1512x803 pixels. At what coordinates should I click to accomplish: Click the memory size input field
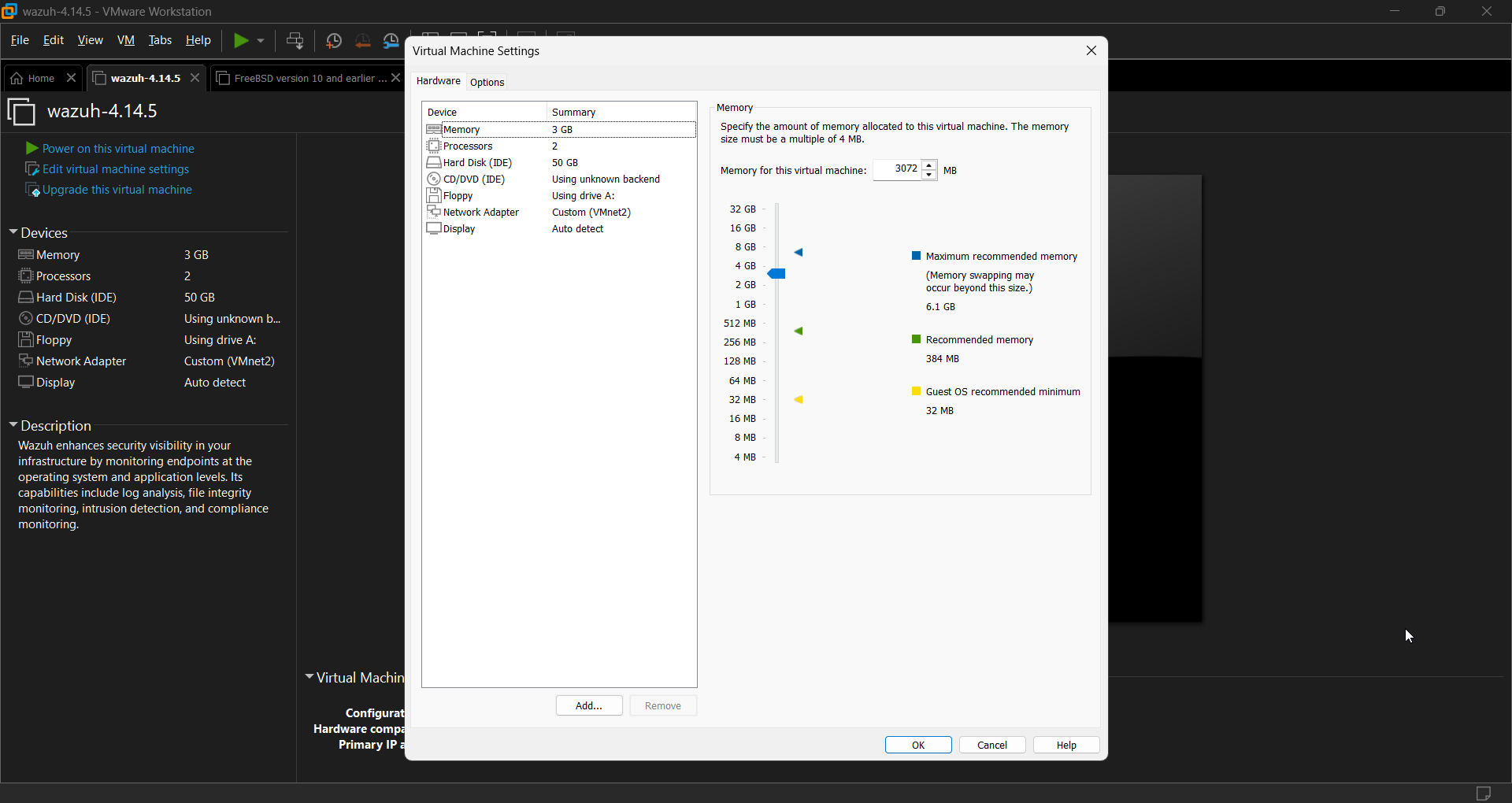click(897, 169)
